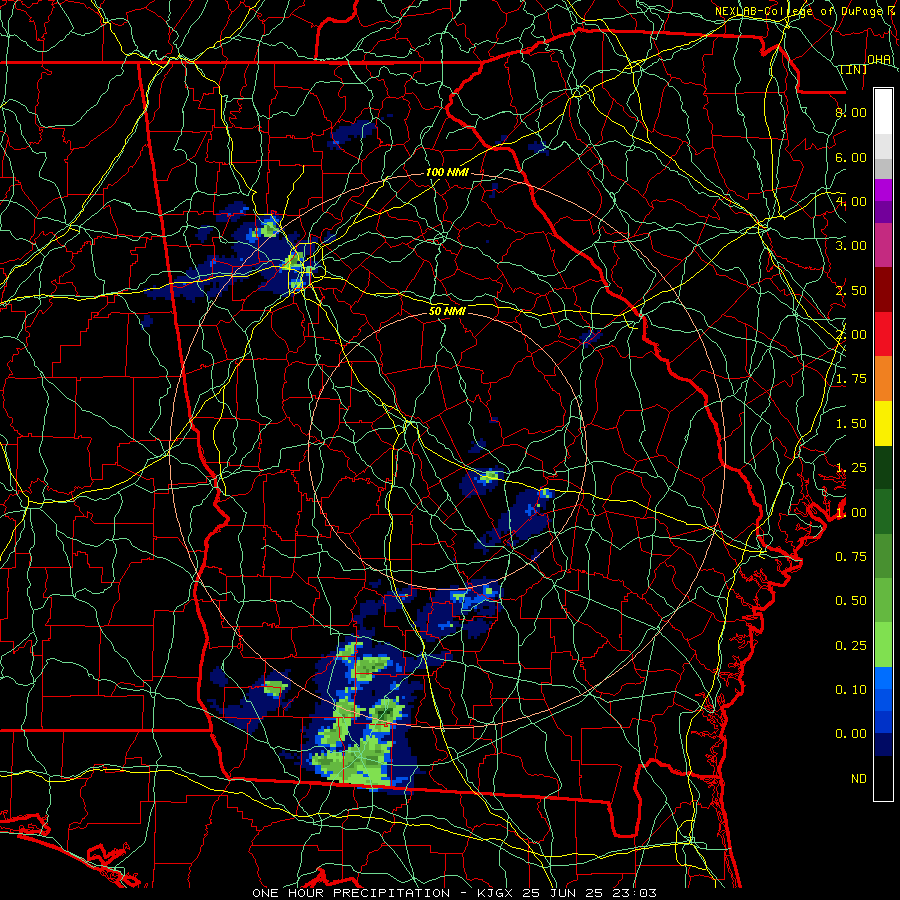Click the 100 NMI range ring label
The height and width of the screenshot is (900, 900).
(x=447, y=172)
